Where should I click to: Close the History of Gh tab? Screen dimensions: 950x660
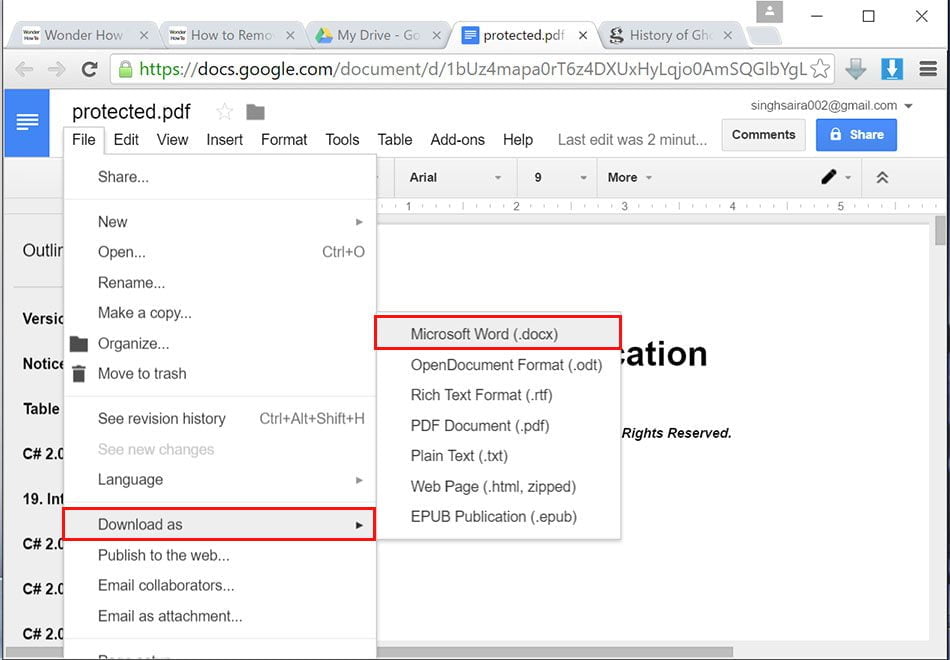click(728, 35)
